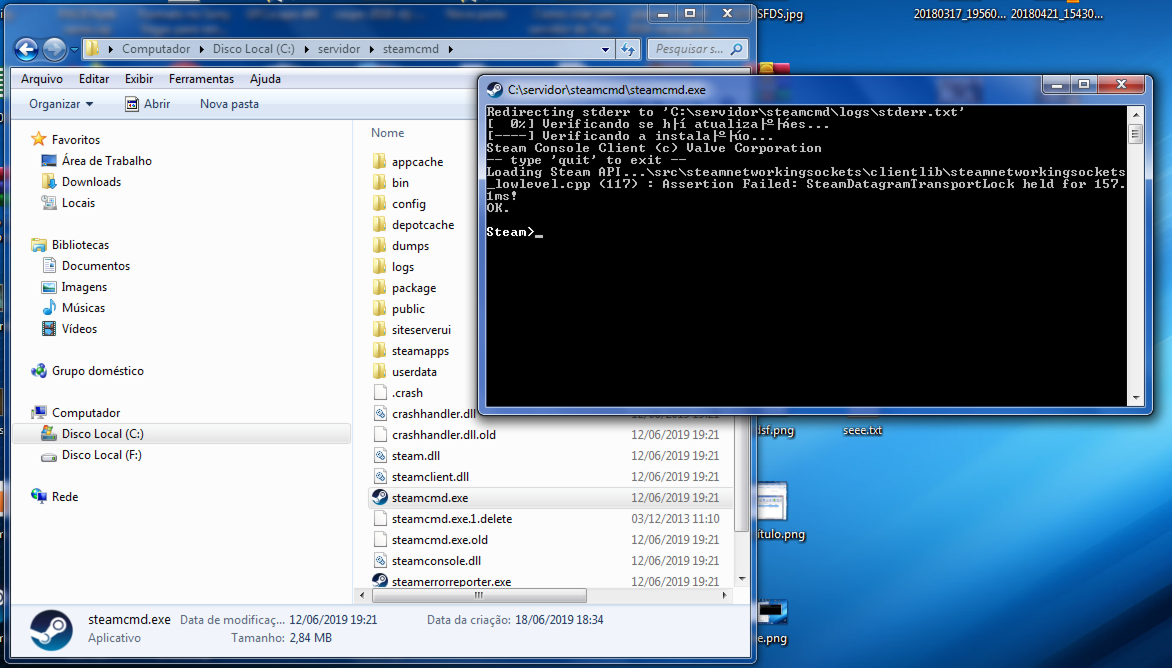Select crashhandler.dll.old file
The height and width of the screenshot is (668, 1172).
coord(443,434)
